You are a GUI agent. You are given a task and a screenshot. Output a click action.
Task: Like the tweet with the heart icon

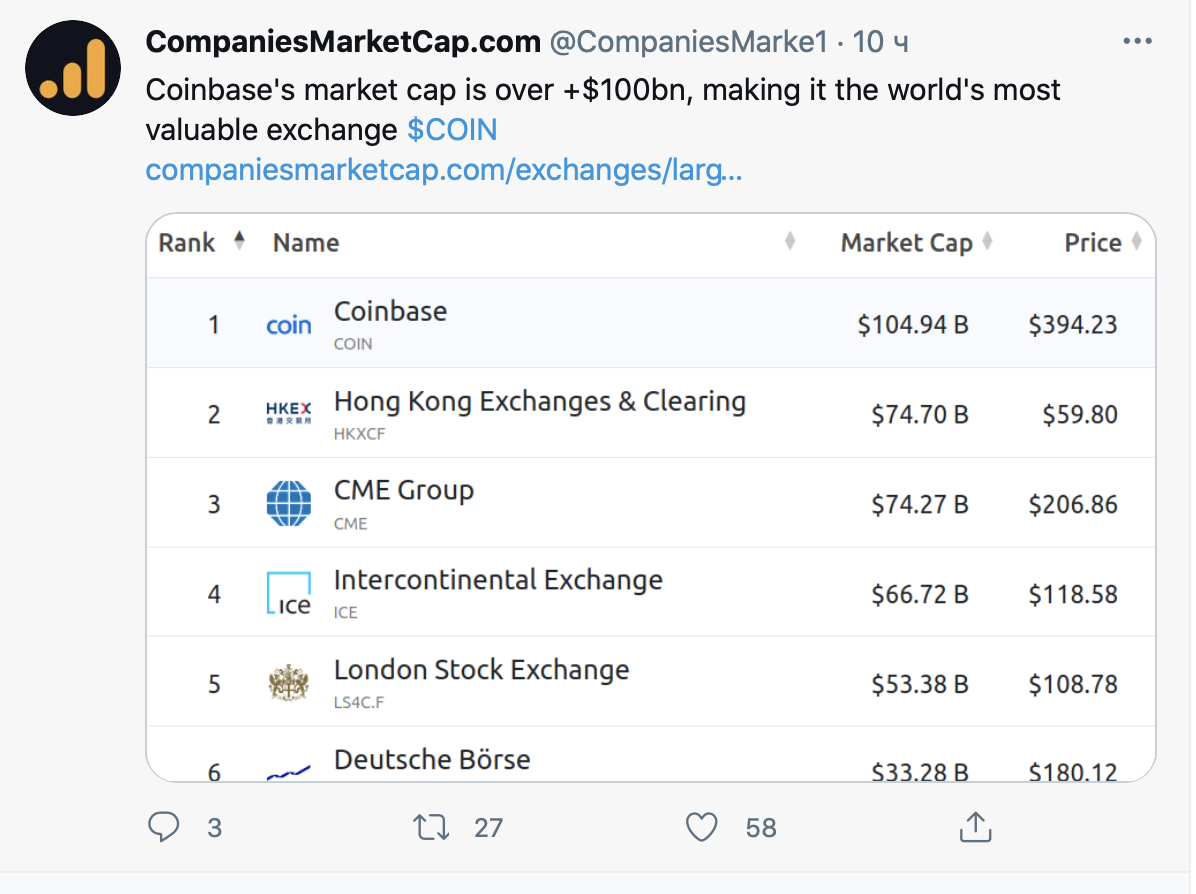click(702, 827)
